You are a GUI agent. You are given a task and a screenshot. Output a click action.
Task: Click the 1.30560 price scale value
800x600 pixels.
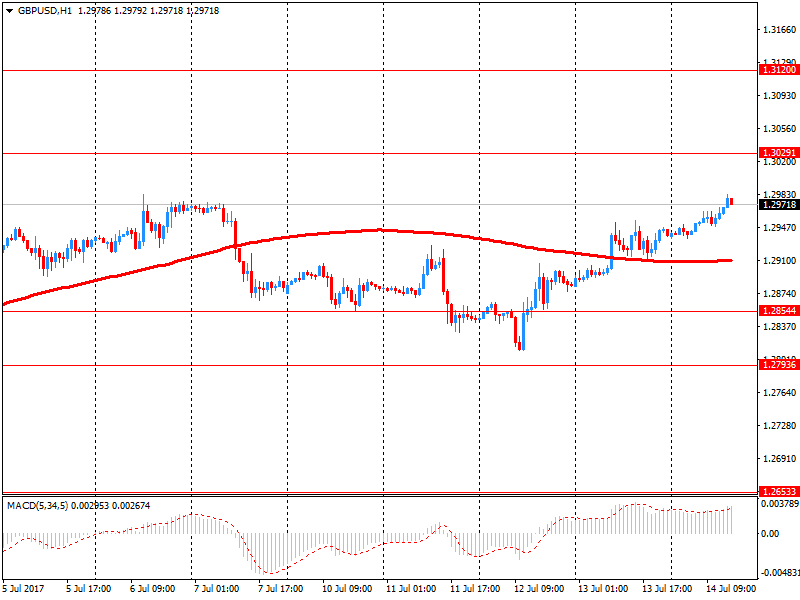pos(779,129)
